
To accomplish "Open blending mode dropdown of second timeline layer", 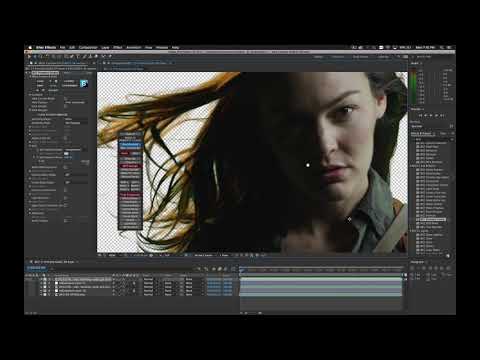I will (151, 283).
